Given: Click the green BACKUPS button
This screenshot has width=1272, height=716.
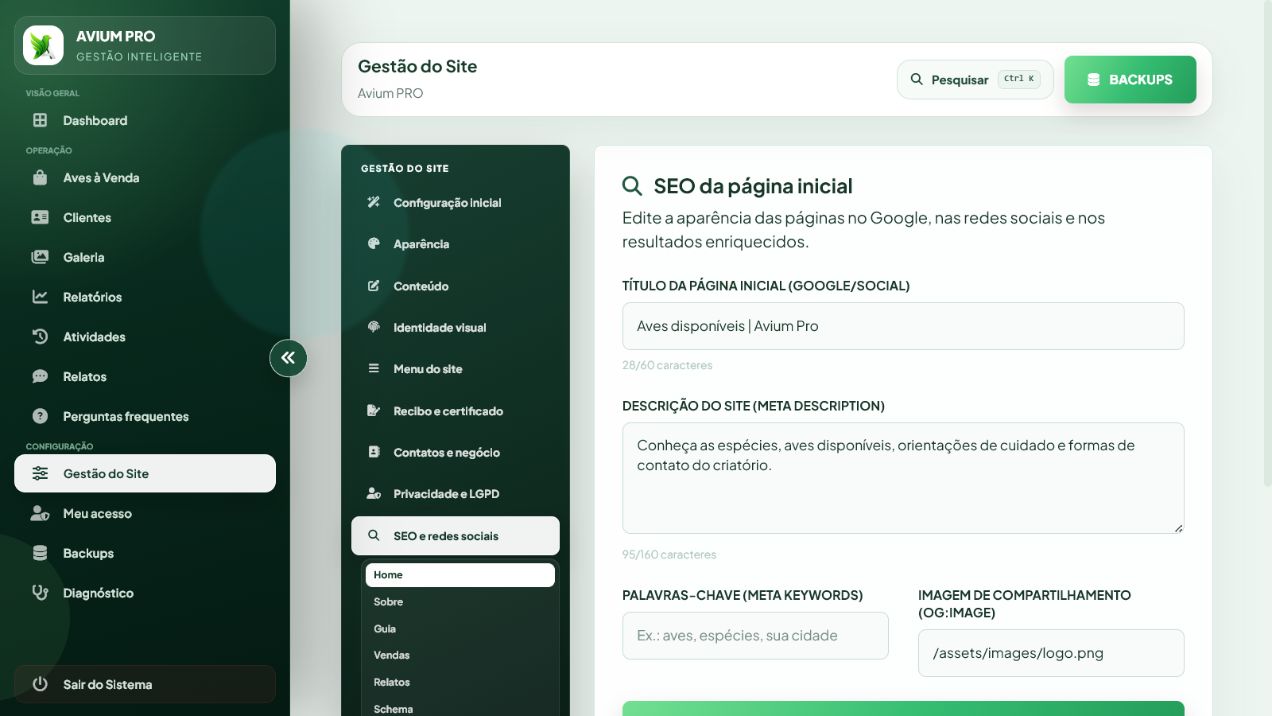Looking at the screenshot, I should (1130, 80).
